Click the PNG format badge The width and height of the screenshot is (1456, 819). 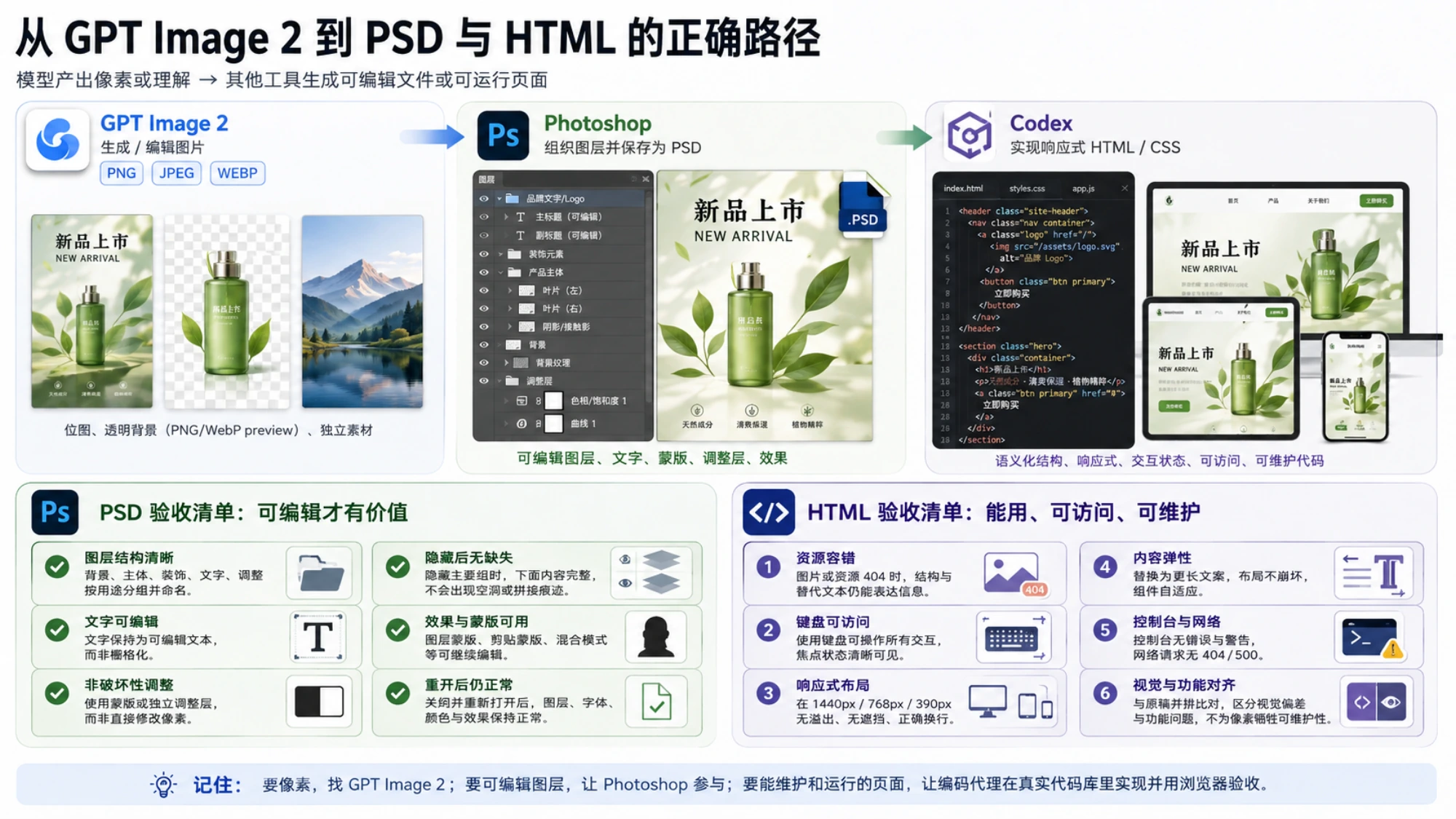(121, 173)
